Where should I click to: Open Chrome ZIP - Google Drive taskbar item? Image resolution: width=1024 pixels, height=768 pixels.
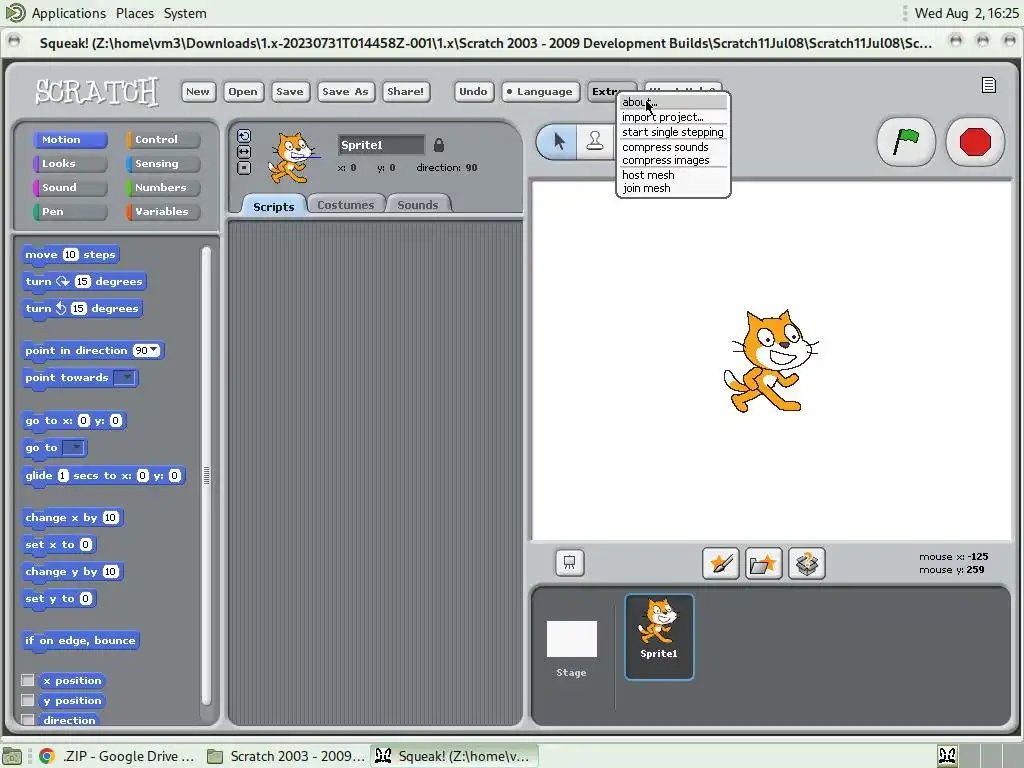click(117, 756)
